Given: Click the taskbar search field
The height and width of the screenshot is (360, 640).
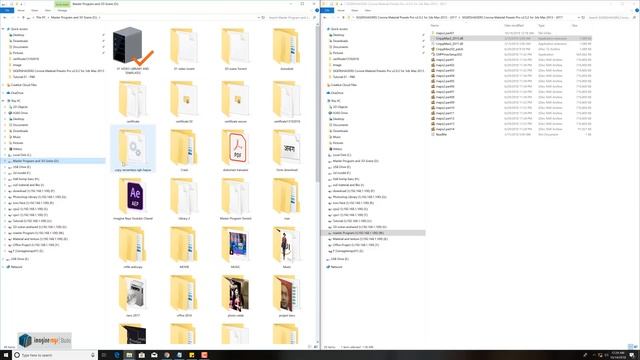Looking at the screenshot, I should click(55, 355).
